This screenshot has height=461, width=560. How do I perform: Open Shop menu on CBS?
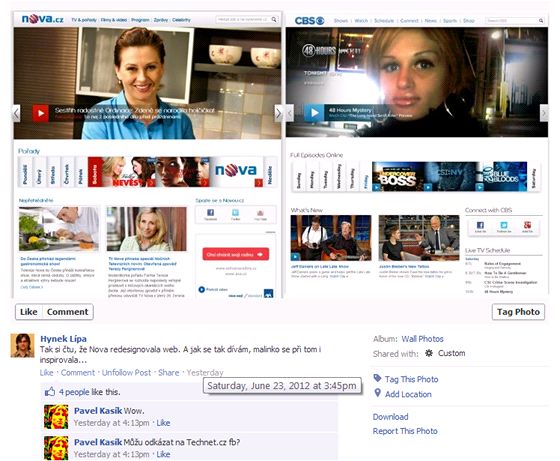click(469, 21)
